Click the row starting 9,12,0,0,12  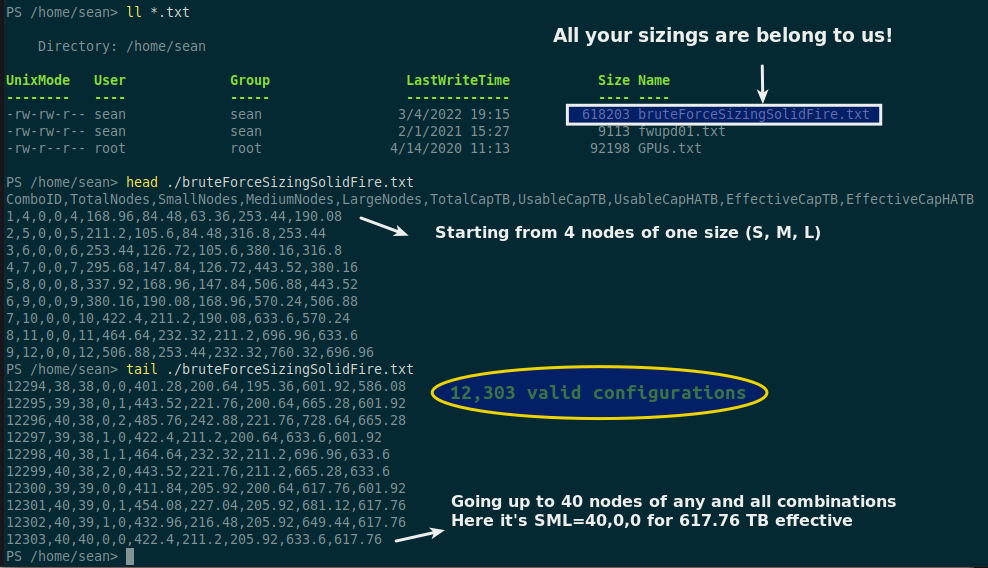tap(190, 352)
